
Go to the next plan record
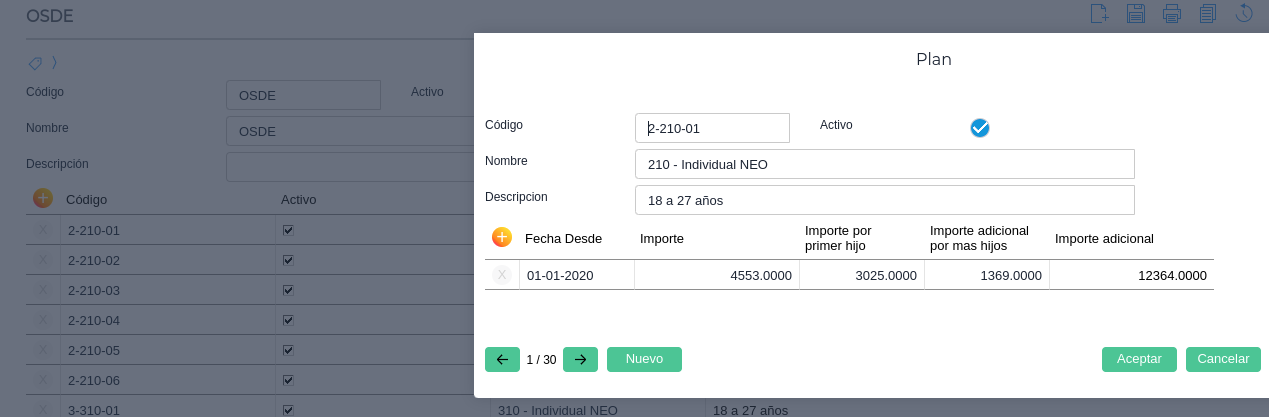580,360
